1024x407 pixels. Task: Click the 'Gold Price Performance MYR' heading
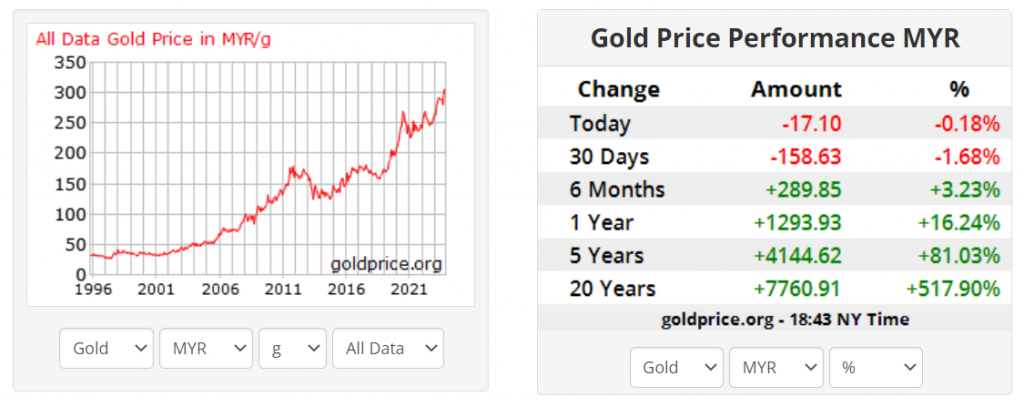[775, 39]
